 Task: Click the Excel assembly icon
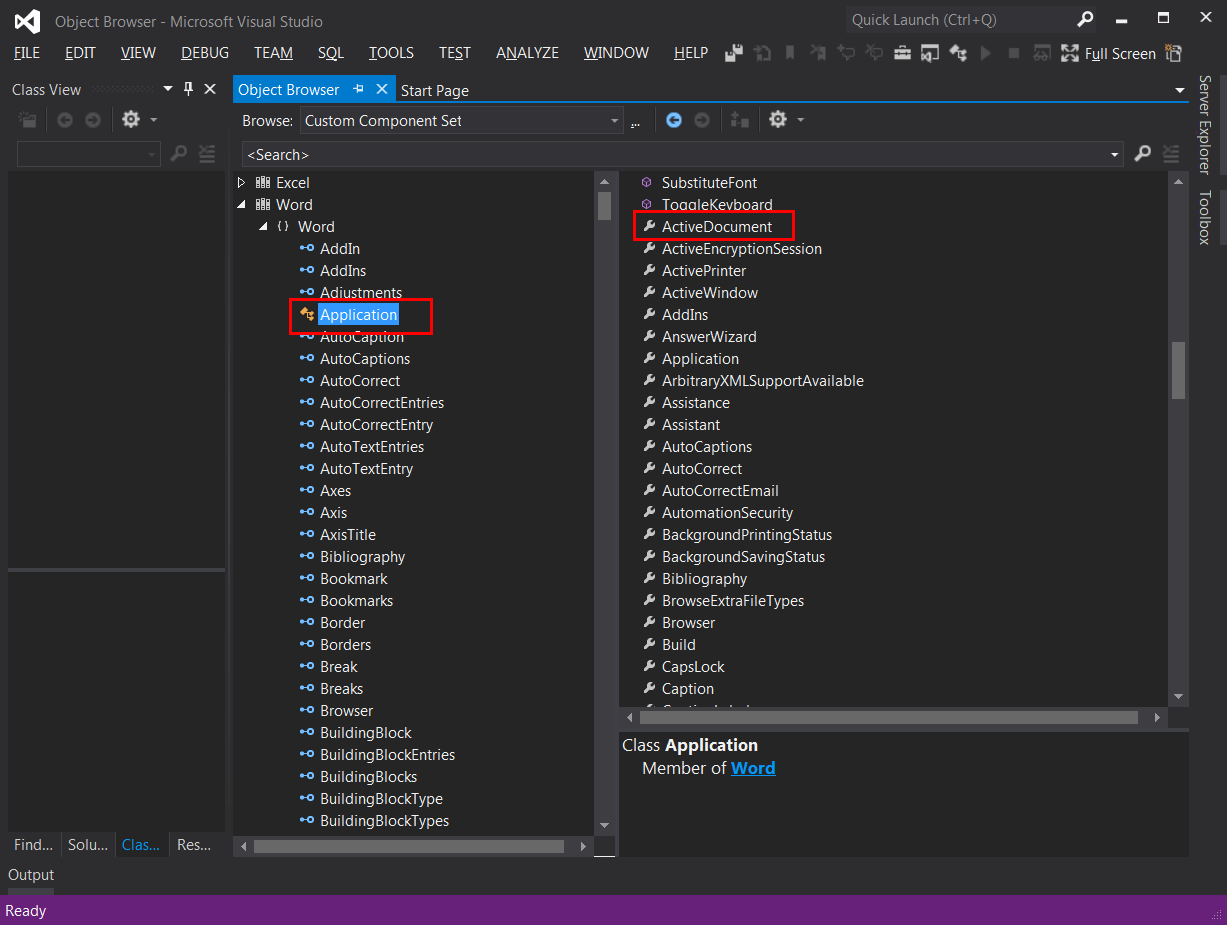(263, 182)
